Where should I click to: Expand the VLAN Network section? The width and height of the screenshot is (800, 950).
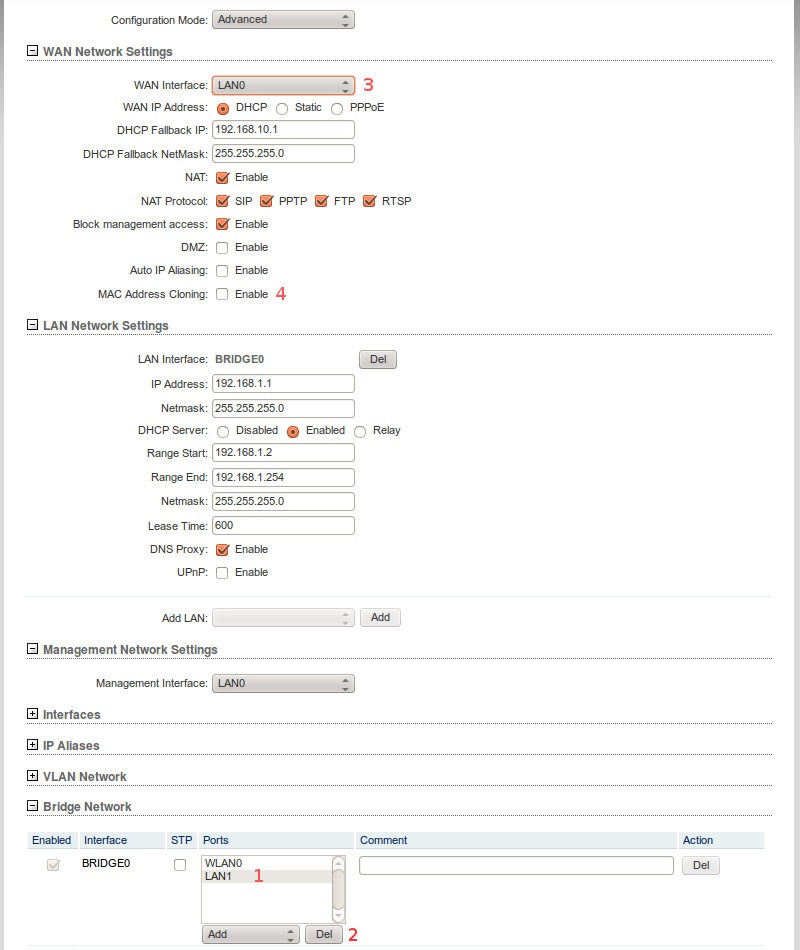(x=32, y=776)
